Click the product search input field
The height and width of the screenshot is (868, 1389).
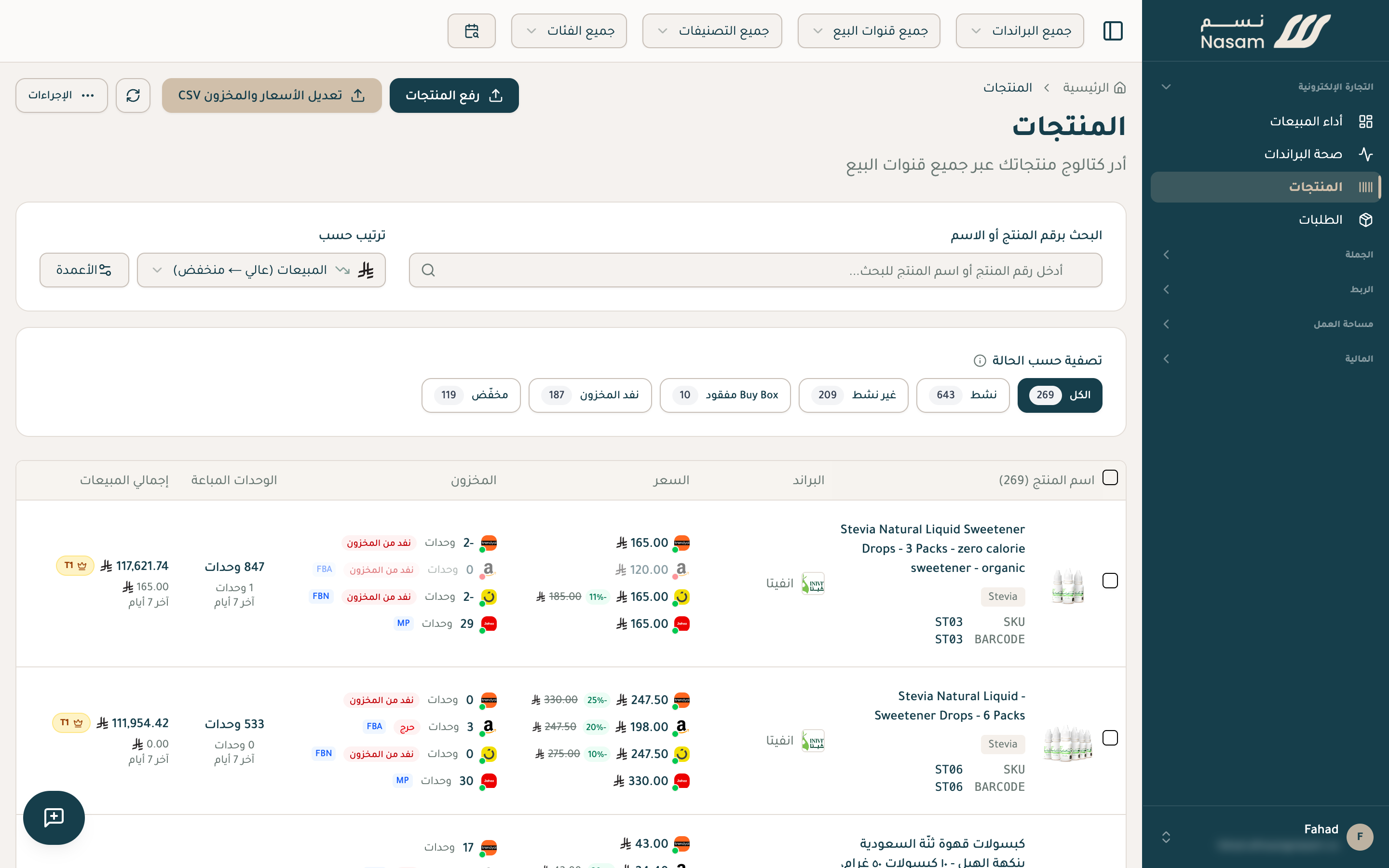pos(755,270)
